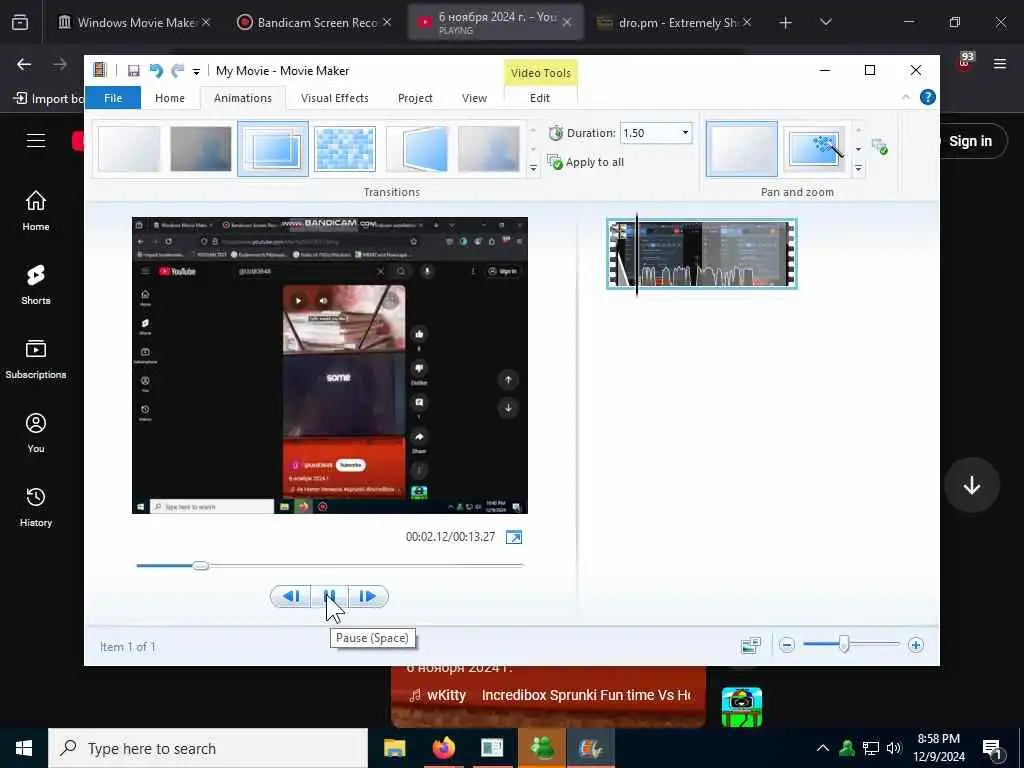The width and height of the screenshot is (1024, 768).
Task: Choose the blue flip perspective transition
Action: click(417, 149)
